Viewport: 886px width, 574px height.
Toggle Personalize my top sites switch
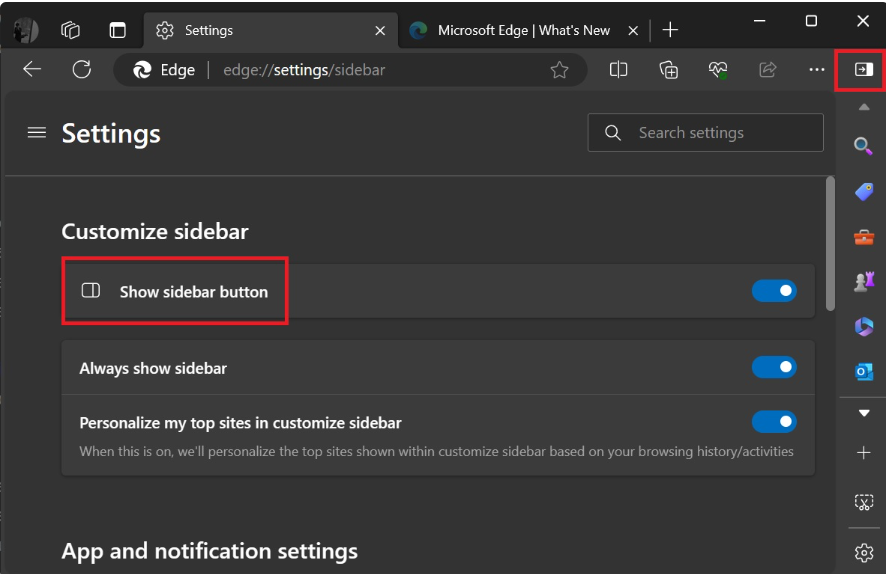[x=774, y=421]
